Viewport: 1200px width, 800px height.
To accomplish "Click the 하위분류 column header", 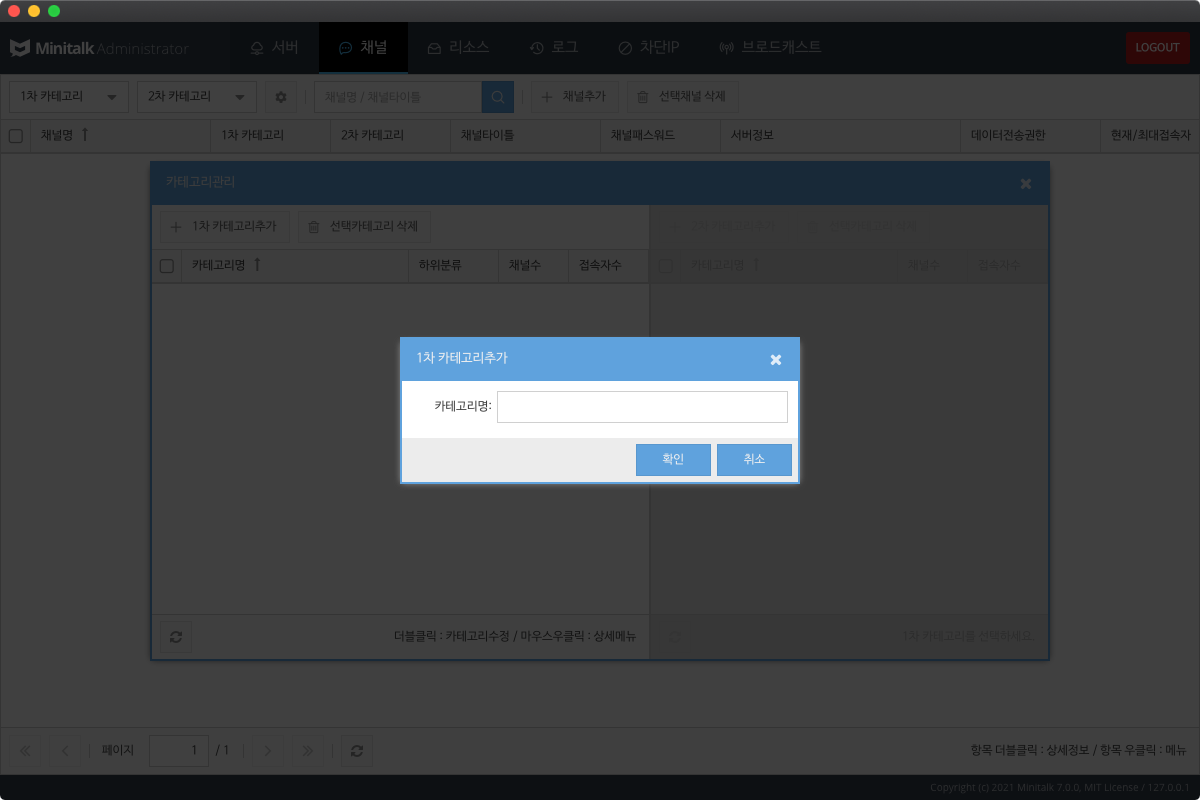I will tap(453, 266).
